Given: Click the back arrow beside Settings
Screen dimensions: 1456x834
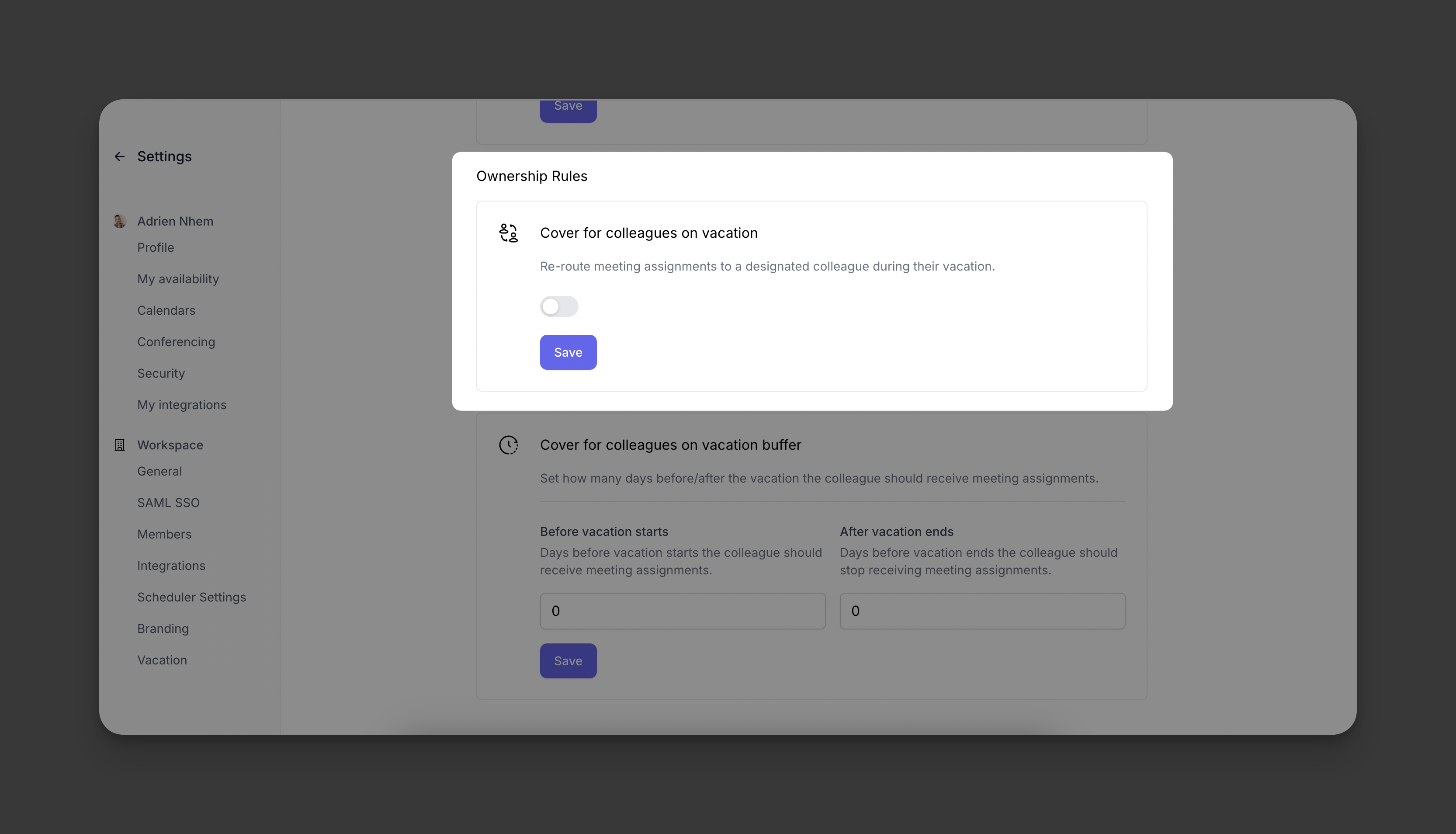Looking at the screenshot, I should click(x=119, y=156).
